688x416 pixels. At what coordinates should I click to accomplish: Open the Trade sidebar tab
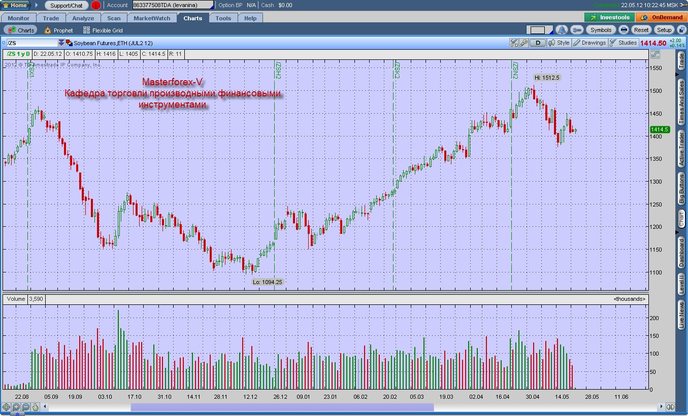pos(681,62)
